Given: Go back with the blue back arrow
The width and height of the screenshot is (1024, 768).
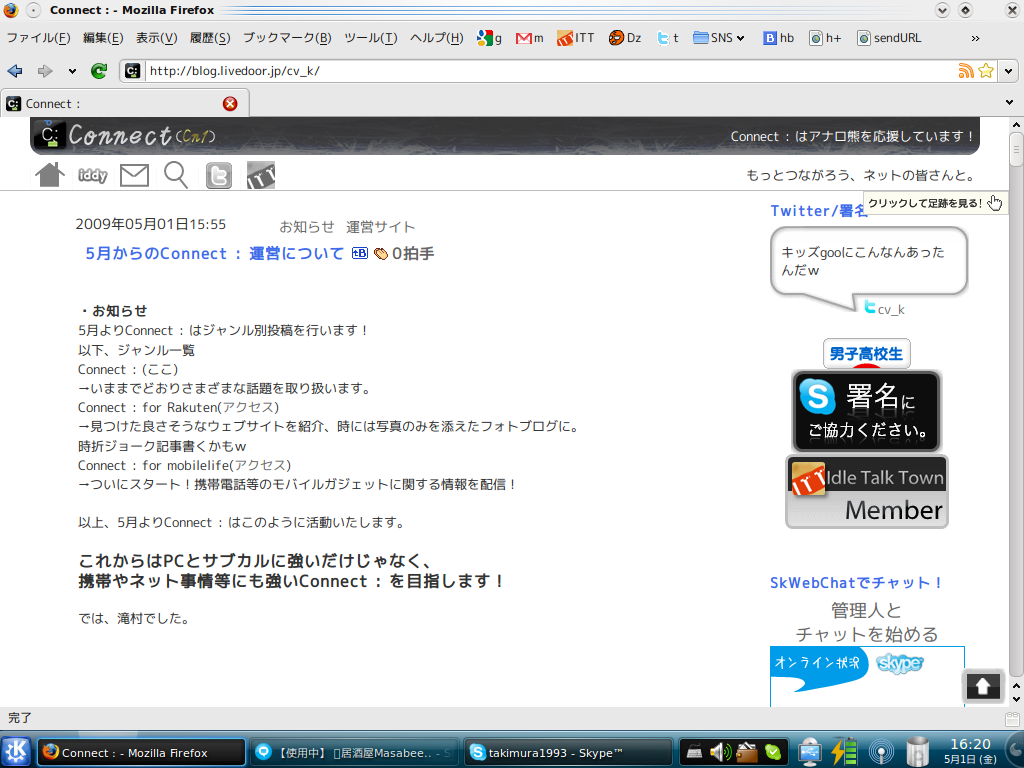Looking at the screenshot, I should click(x=14, y=71).
